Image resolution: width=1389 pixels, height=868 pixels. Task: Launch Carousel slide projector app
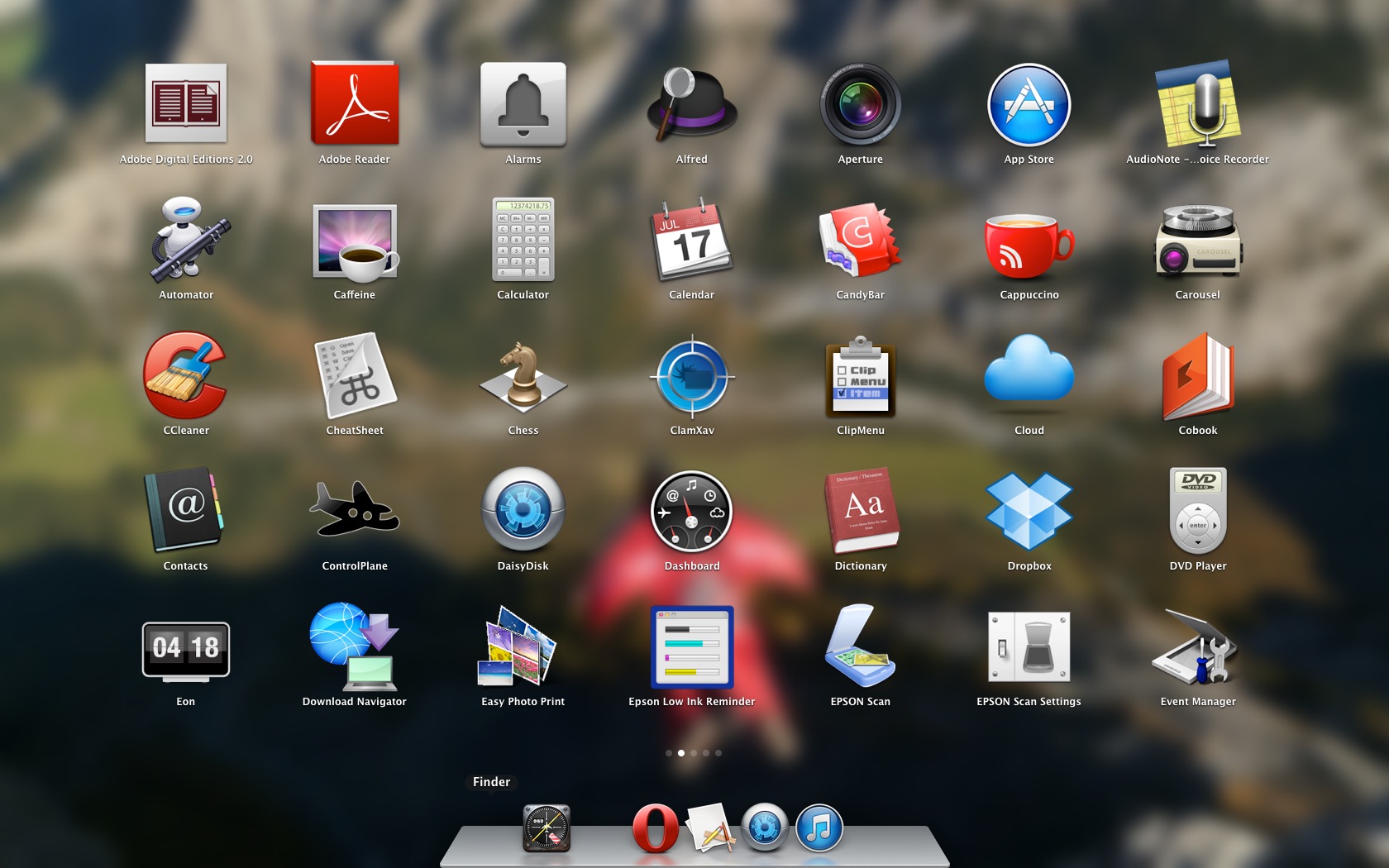pyautogui.click(x=1198, y=240)
